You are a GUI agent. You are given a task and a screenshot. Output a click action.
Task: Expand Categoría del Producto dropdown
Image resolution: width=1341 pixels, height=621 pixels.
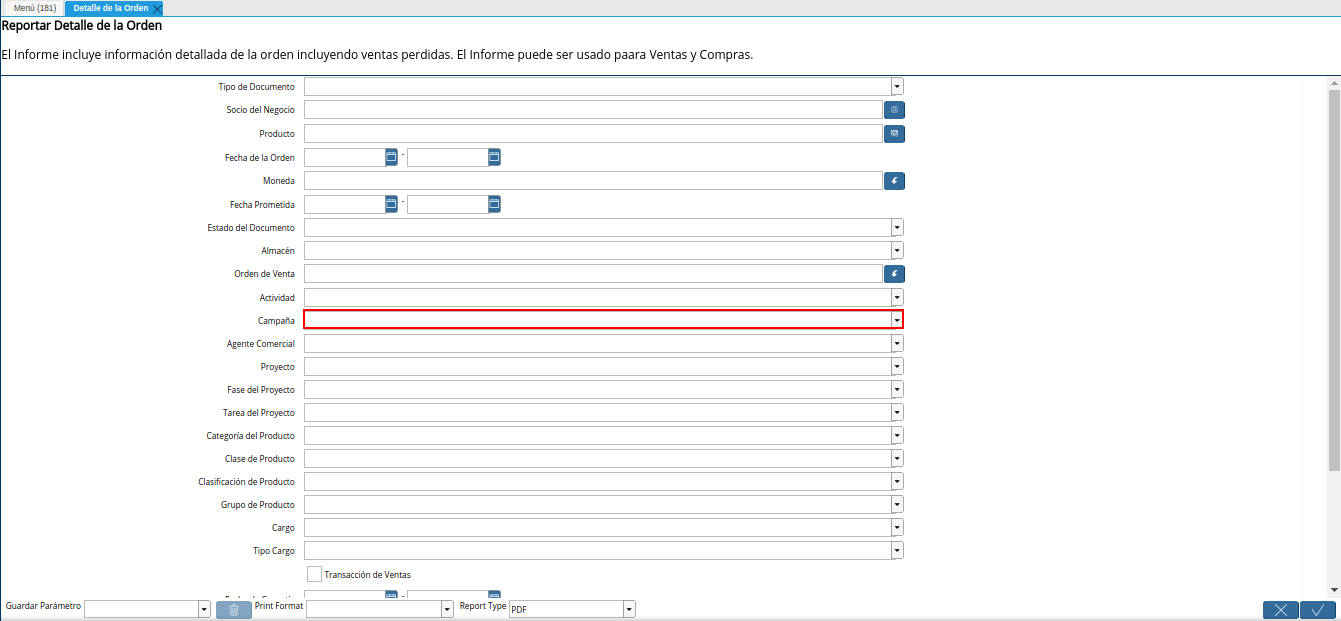[x=897, y=436]
